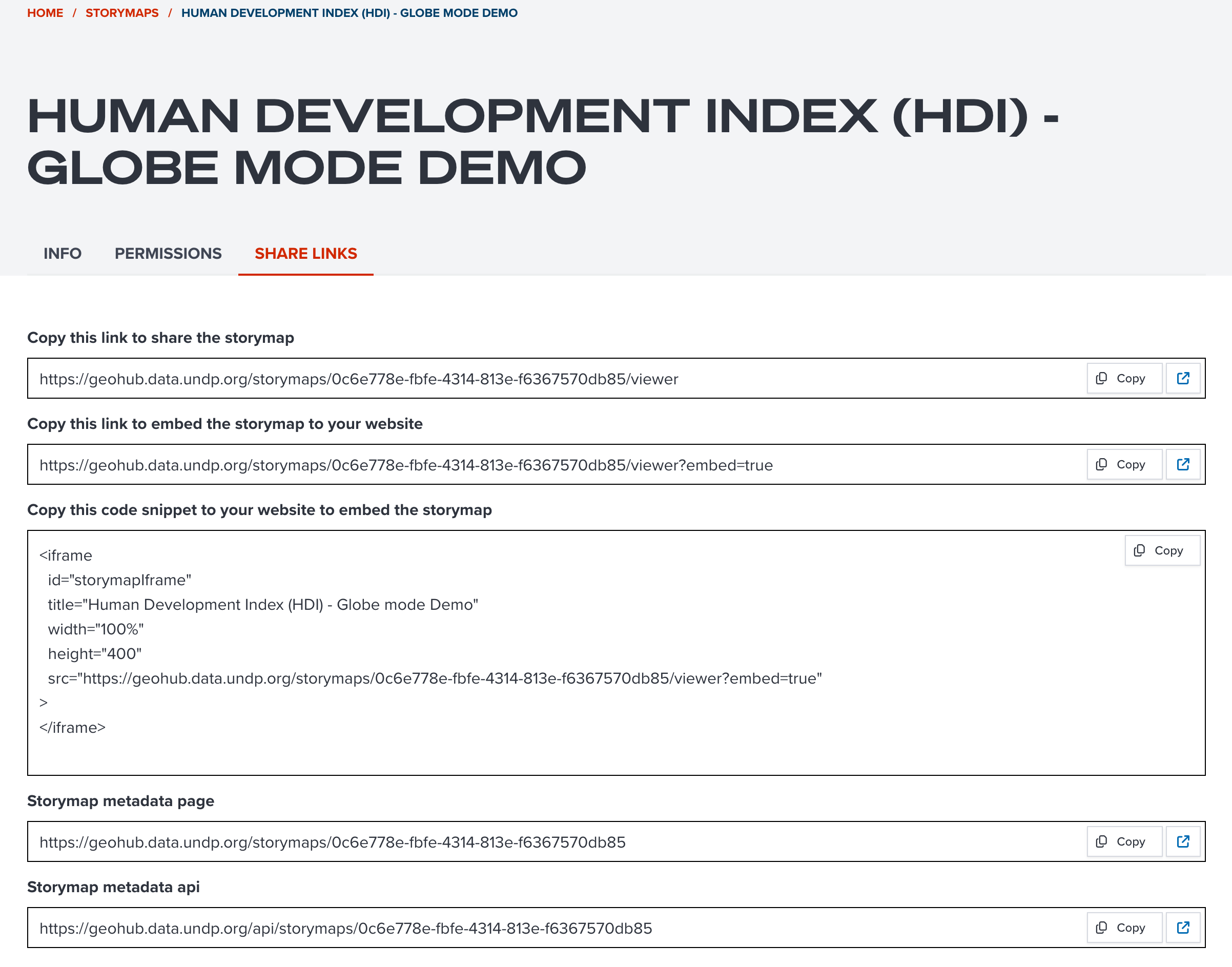Copy the storymap metadata API URL

pyautogui.click(x=1124, y=928)
